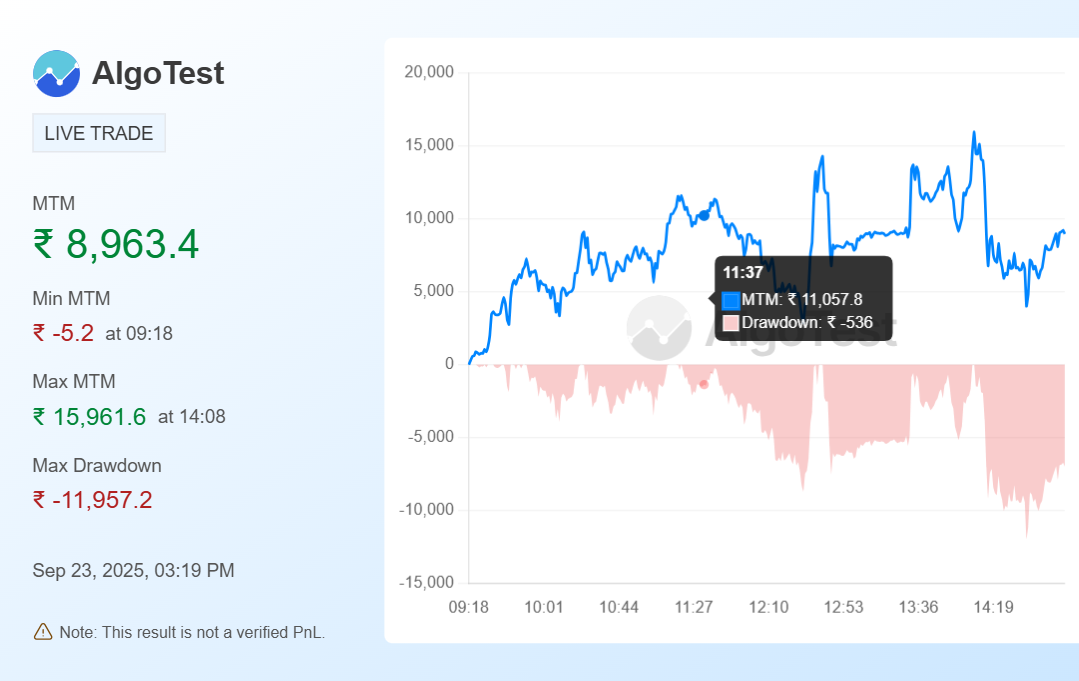Select the ₹ 8,963.4 MTM value
1079x681 pixels.
[x=116, y=244]
